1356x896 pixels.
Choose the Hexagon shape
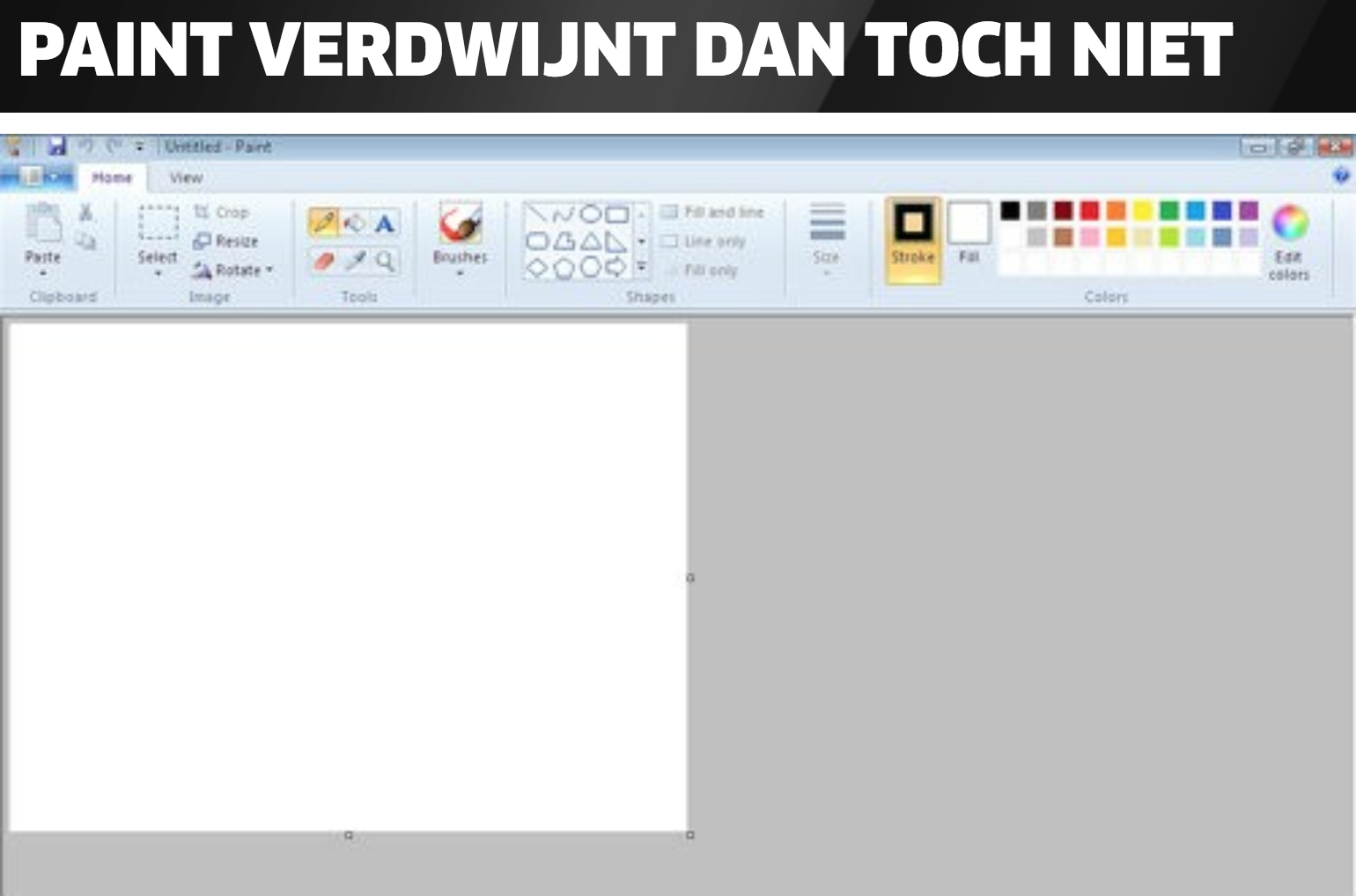(590, 268)
